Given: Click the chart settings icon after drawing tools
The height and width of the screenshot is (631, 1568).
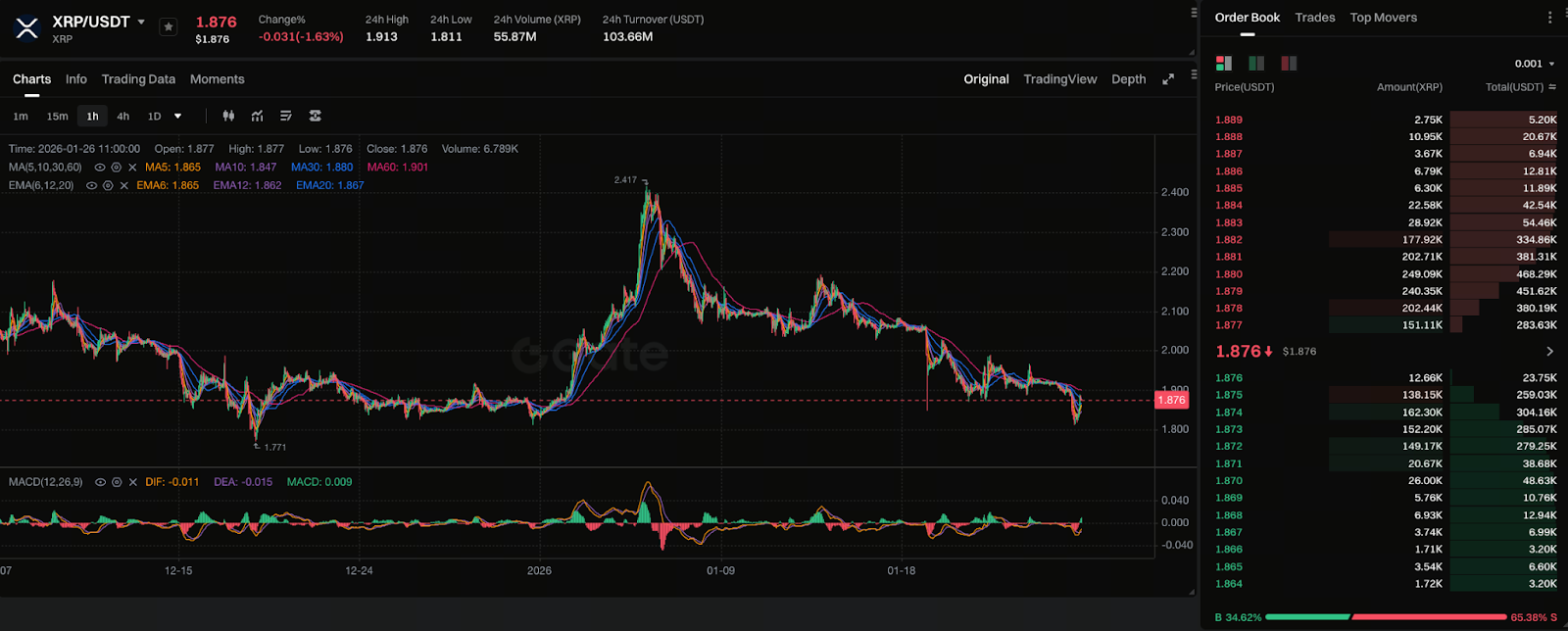Looking at the screenshot, I should tap(316, 116).
